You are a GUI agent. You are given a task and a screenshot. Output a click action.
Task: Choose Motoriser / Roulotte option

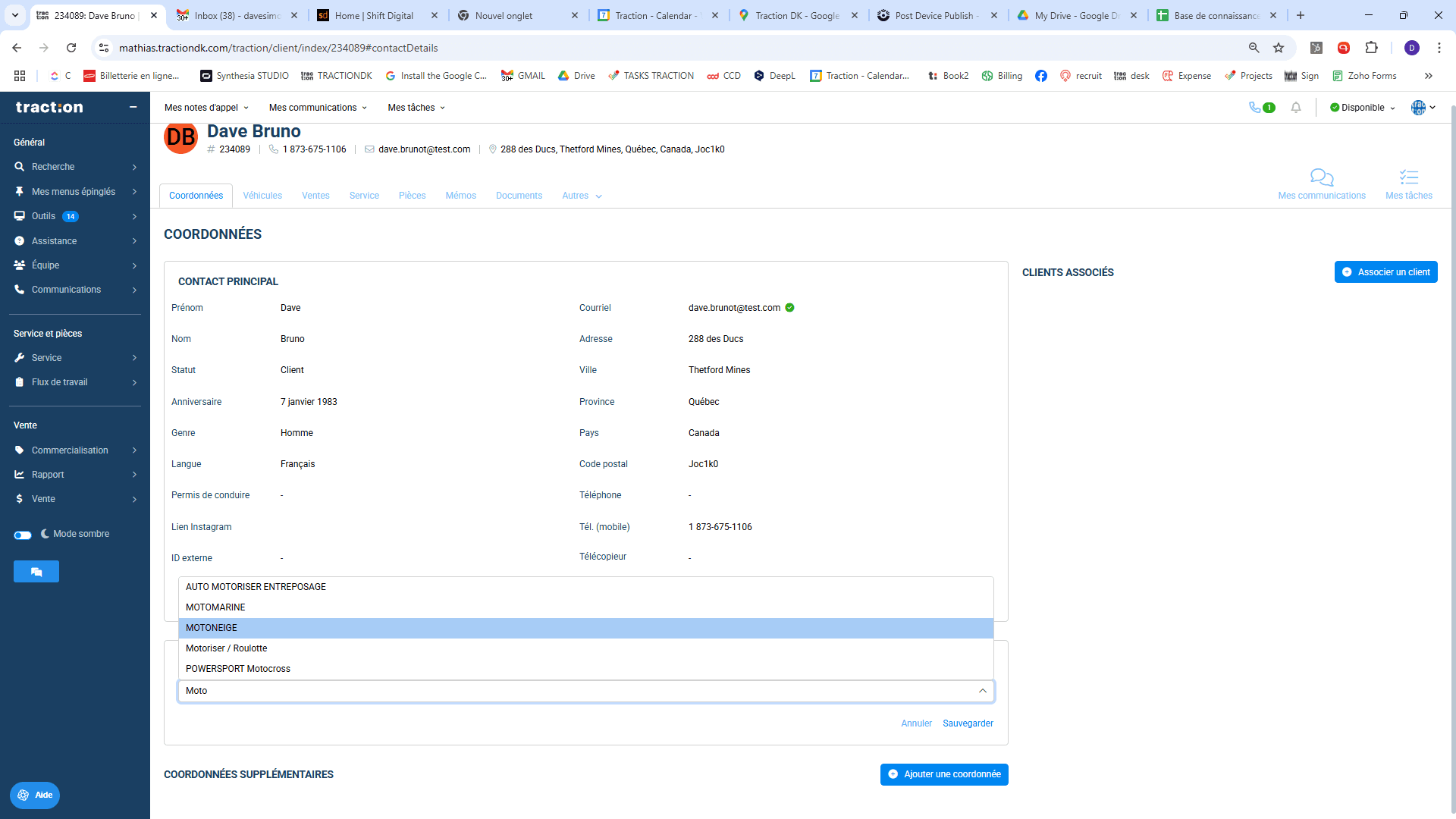pos(586,648)
